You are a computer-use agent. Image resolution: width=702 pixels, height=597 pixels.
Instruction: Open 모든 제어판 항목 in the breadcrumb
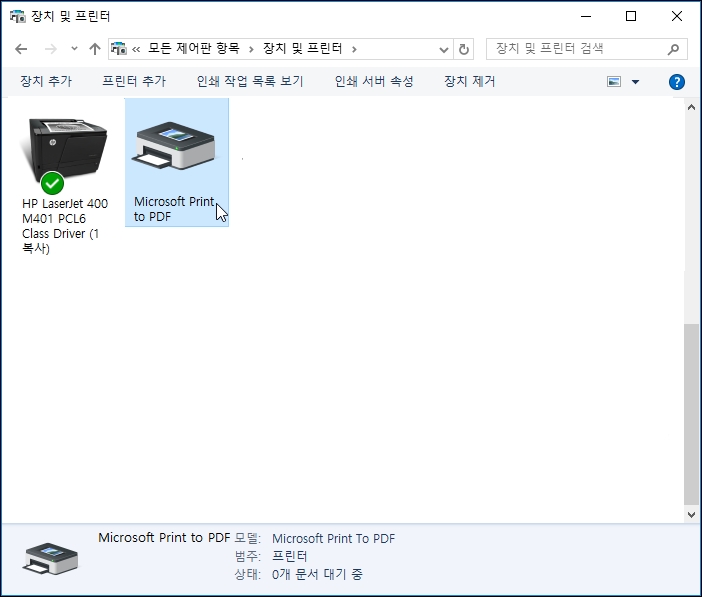(193, 48)
